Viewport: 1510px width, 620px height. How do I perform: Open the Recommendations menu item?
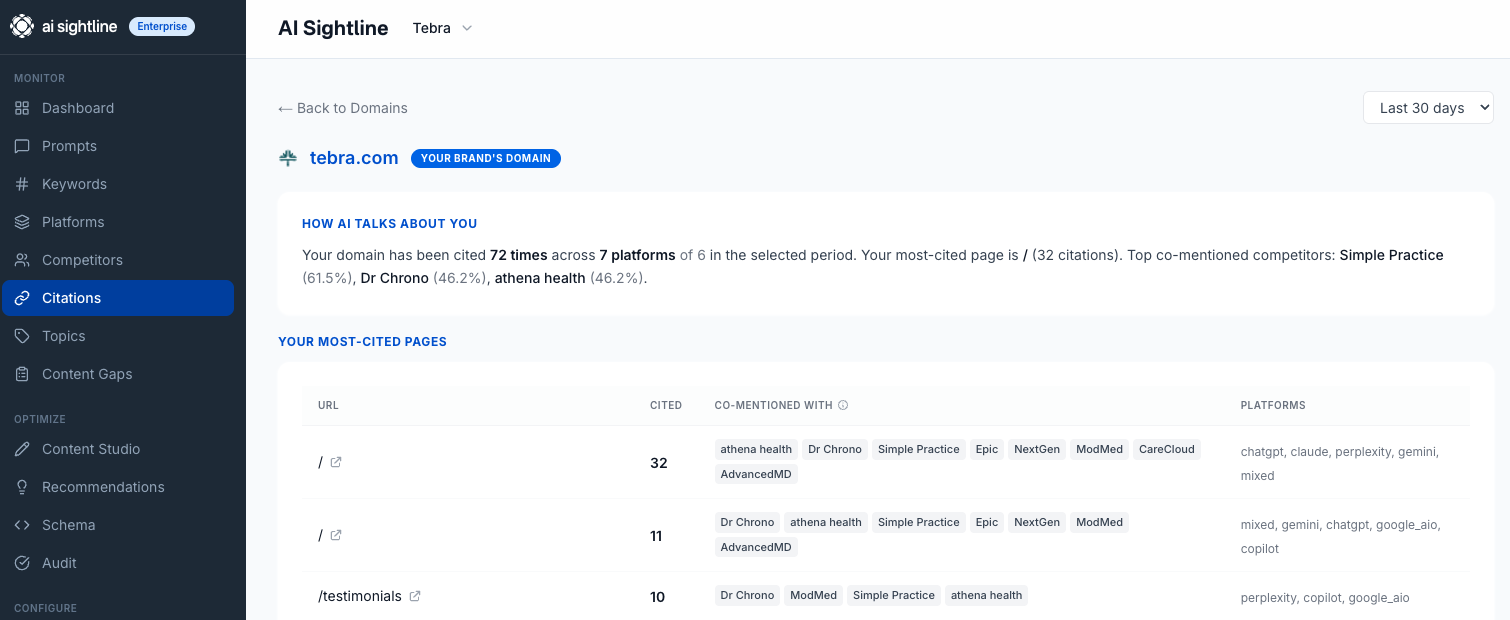[x=102, y=487]
